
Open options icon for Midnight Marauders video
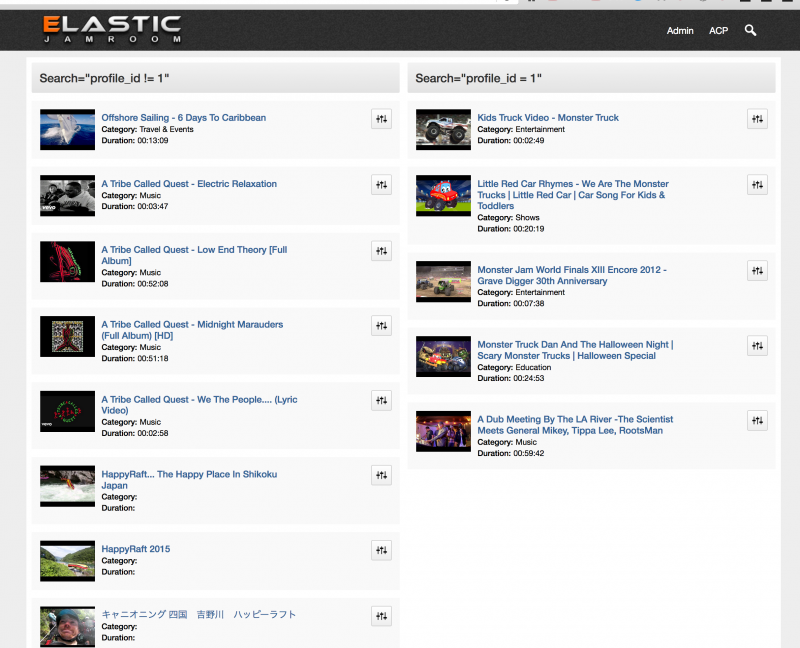click(381, 326)
